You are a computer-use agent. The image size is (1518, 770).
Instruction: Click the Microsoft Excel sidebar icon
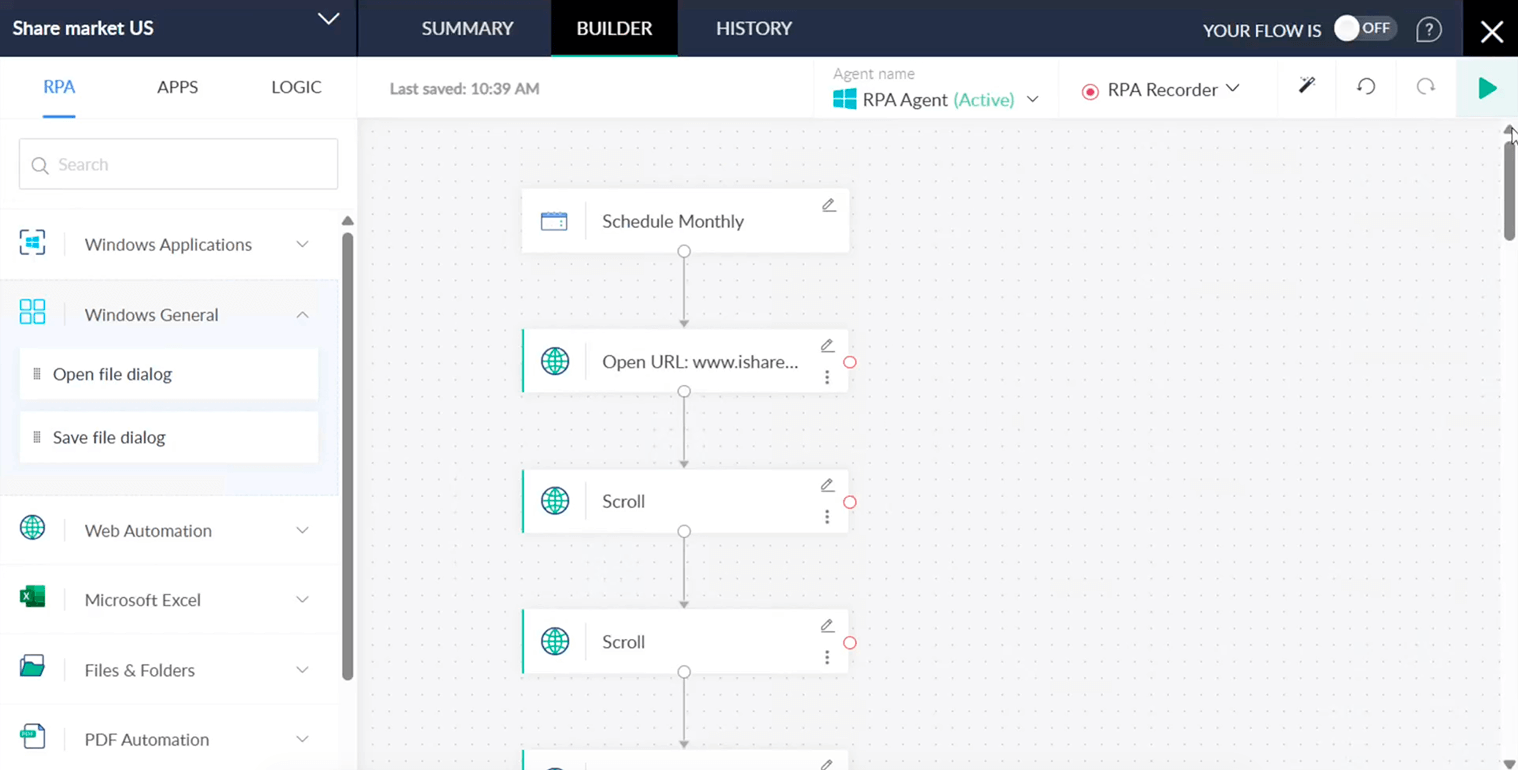(x=32, y=600)
